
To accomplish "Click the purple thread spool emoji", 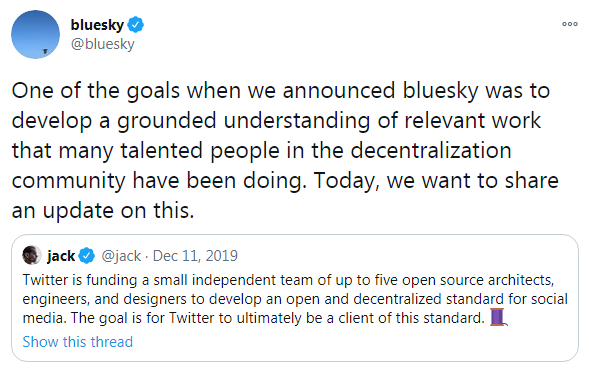I will [499, 317].
